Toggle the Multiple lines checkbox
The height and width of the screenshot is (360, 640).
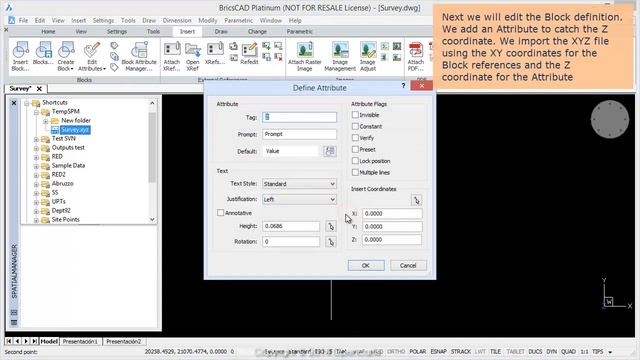[355, 172]
